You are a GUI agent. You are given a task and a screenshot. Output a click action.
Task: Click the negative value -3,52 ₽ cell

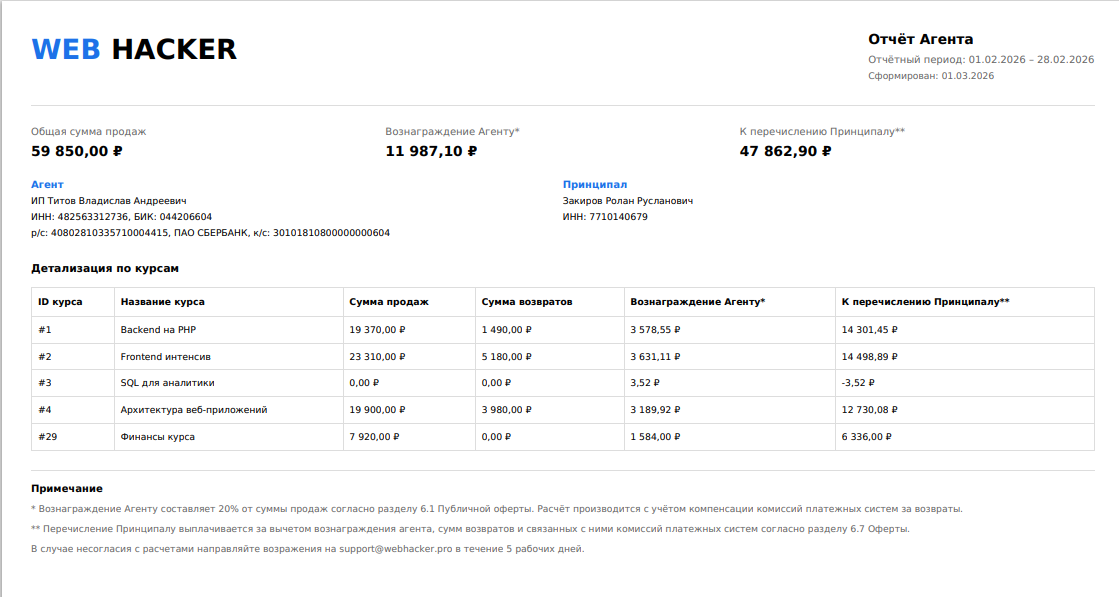coord(860,383)
